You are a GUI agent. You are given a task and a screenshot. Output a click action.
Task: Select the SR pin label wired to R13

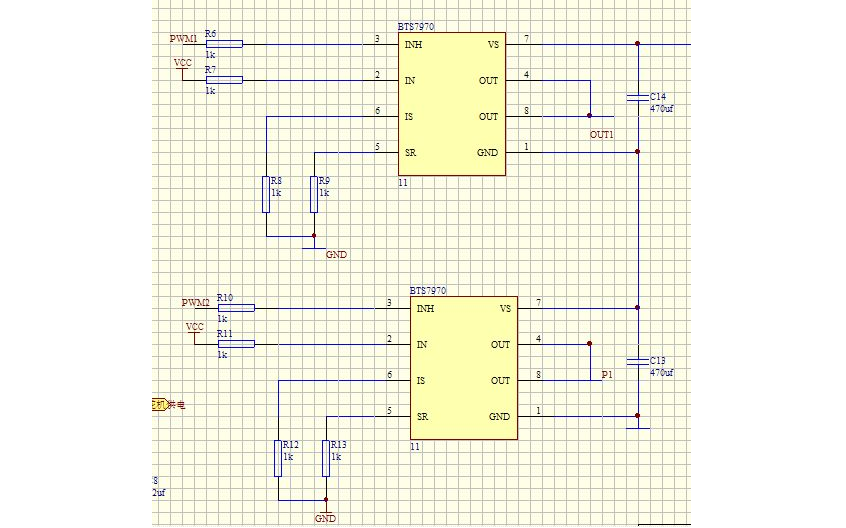[x=422, y=417]
